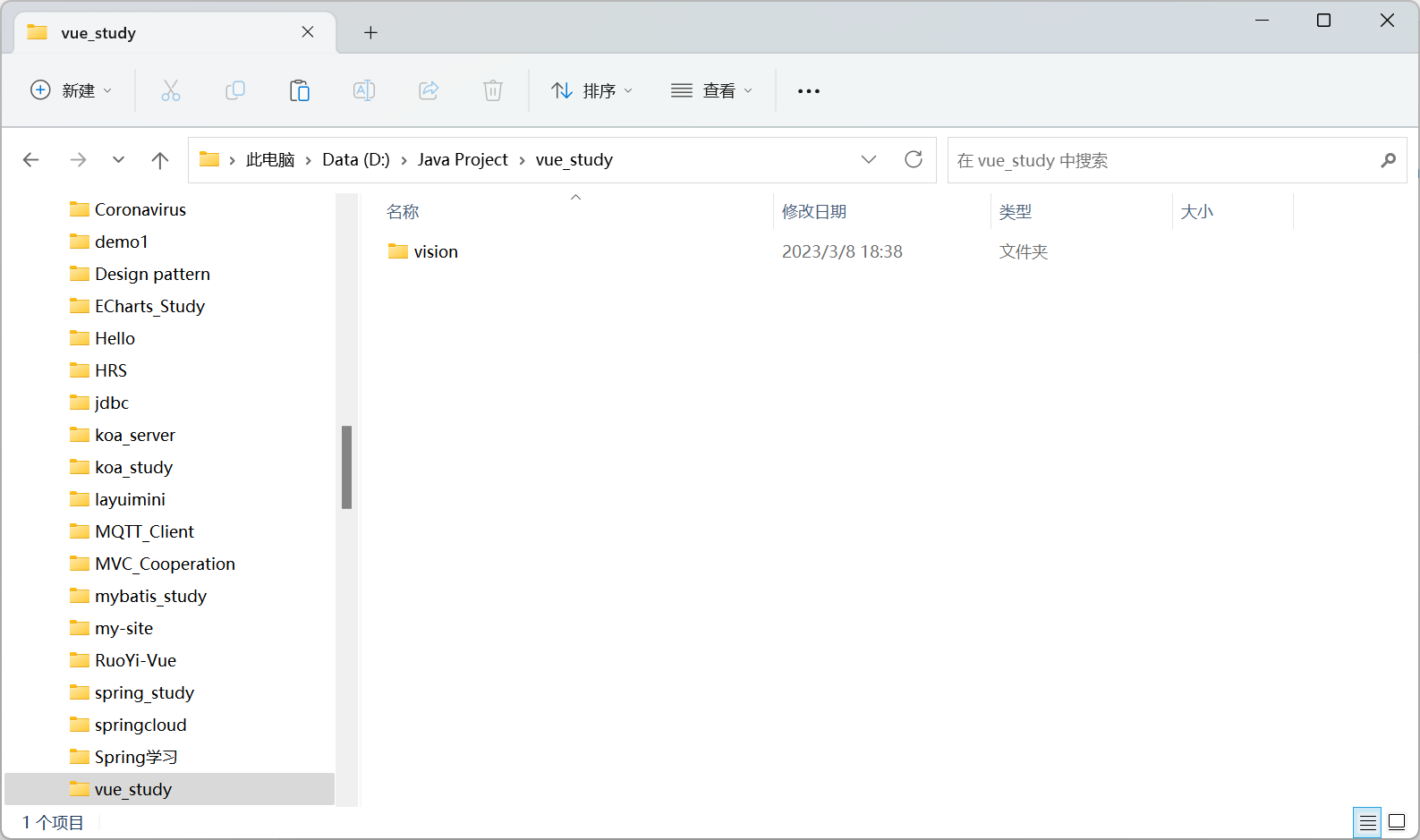Image resolution: width=1420 pixels, height=840 pixels.
Task: Click vue_study in breadcrumb path
Action: [x=574, y=160]
